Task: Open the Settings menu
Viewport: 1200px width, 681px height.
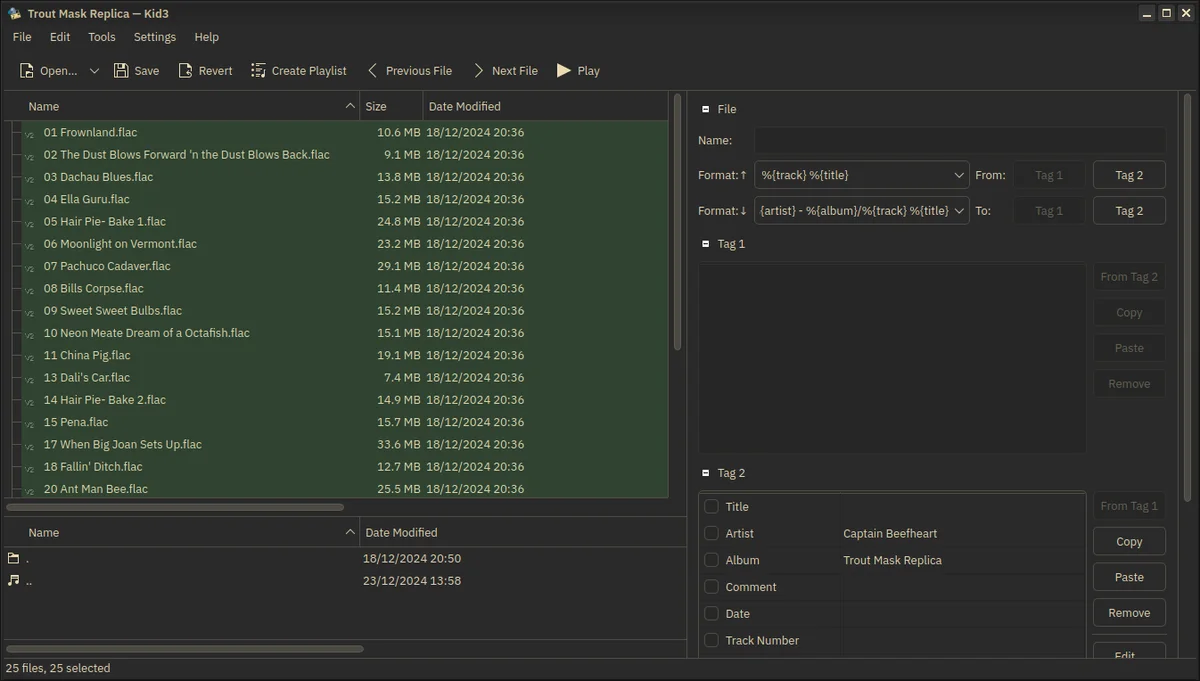Action: pyautogui.click(x=154, y=37)
